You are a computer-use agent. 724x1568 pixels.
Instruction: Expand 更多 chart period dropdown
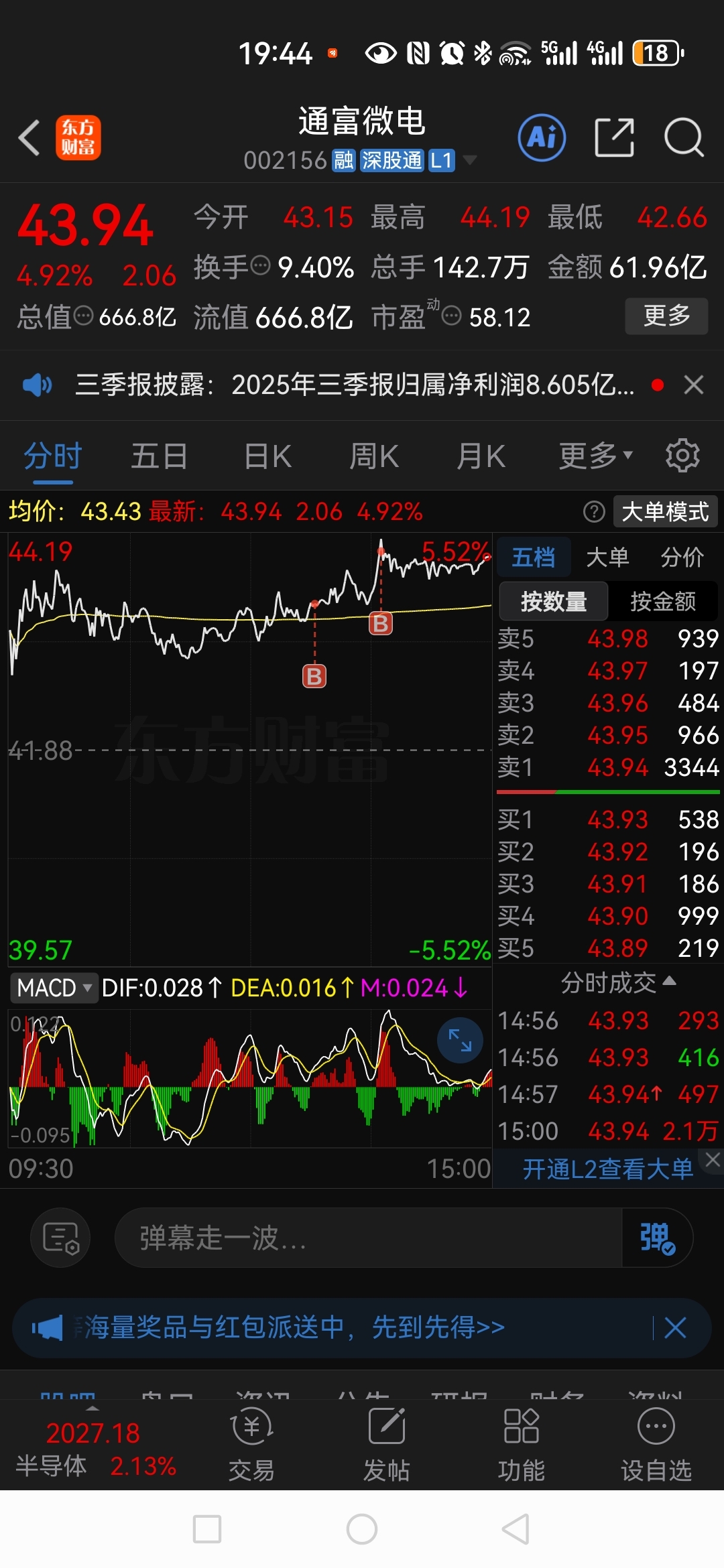click(x=597, y=456)
